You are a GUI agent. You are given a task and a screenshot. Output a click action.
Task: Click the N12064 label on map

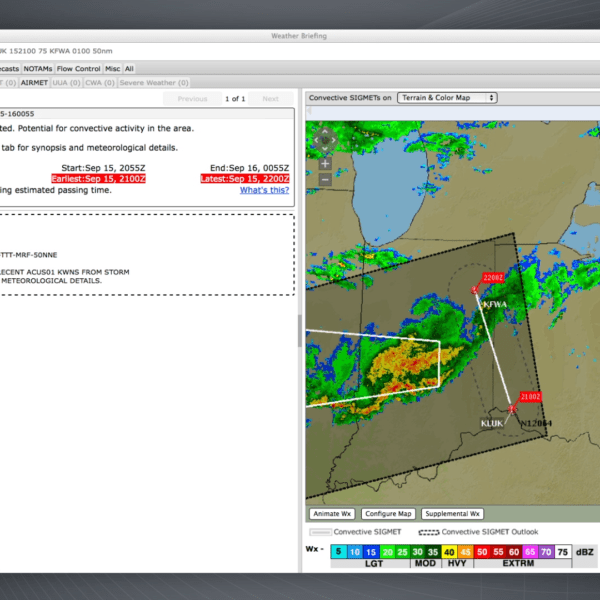pyautogui.click(x=536, y=423)
